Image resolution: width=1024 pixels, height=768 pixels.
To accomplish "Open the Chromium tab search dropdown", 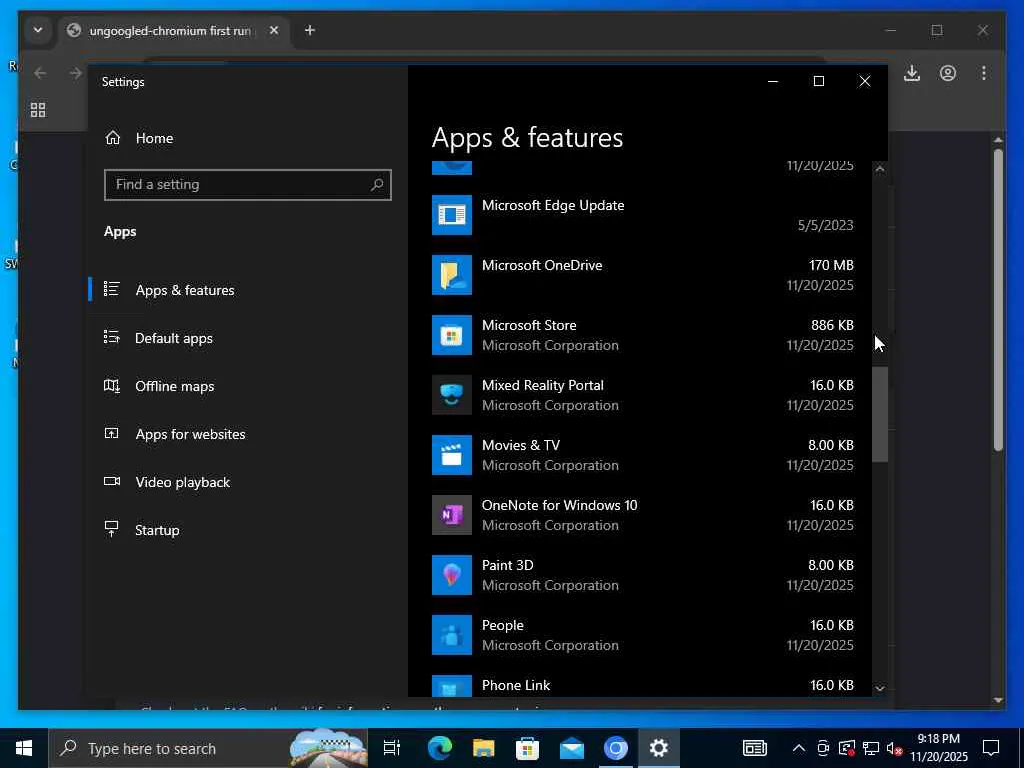I will coord(37,30).
